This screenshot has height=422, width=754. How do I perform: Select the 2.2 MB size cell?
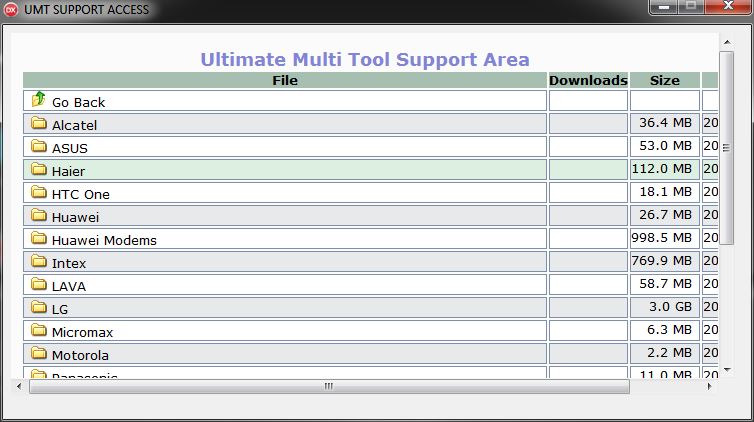click(x=665, y=354)
